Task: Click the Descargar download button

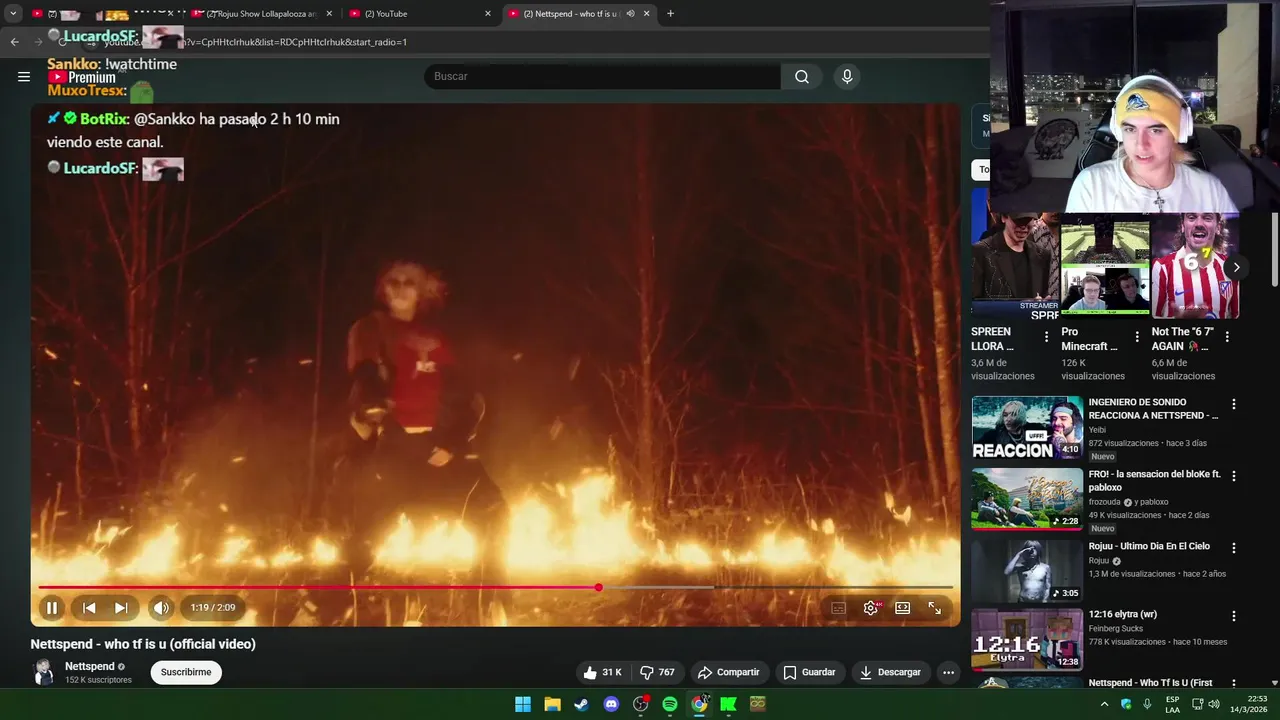Action: point(890,672)
